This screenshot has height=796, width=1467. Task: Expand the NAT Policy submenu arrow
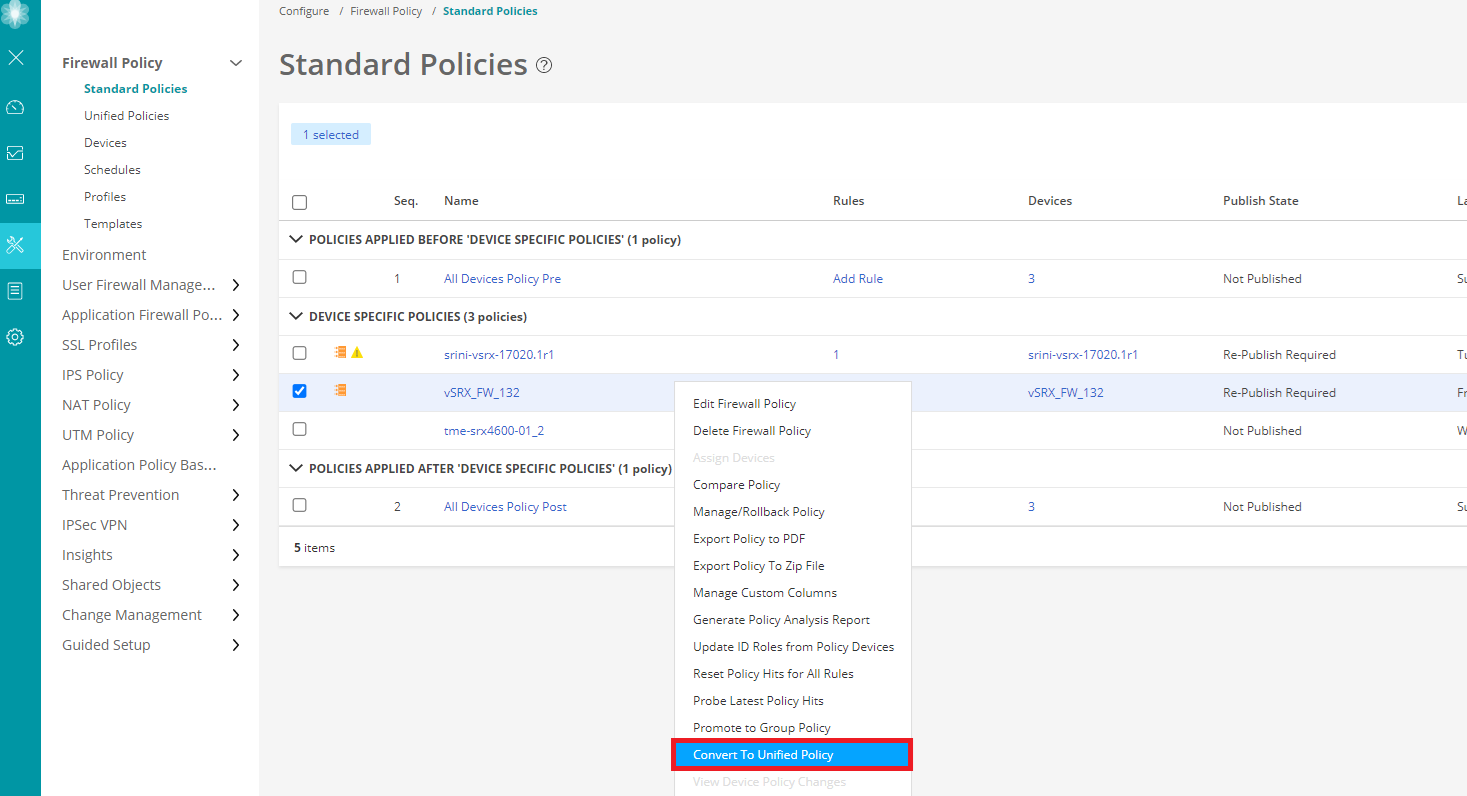pos(236,405)
